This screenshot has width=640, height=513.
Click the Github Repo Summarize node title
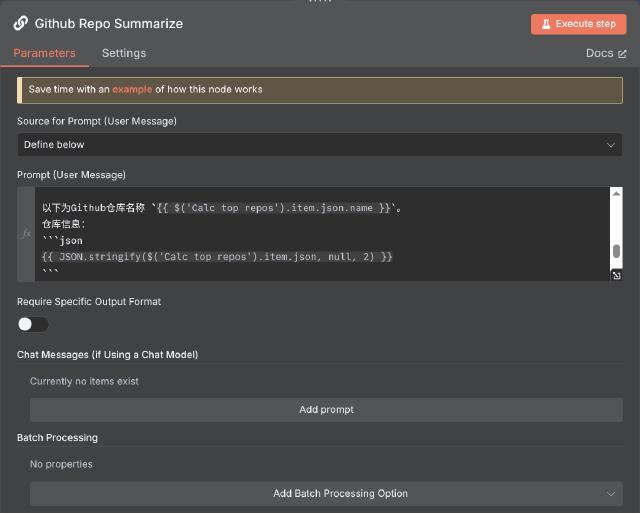[109, 23]
